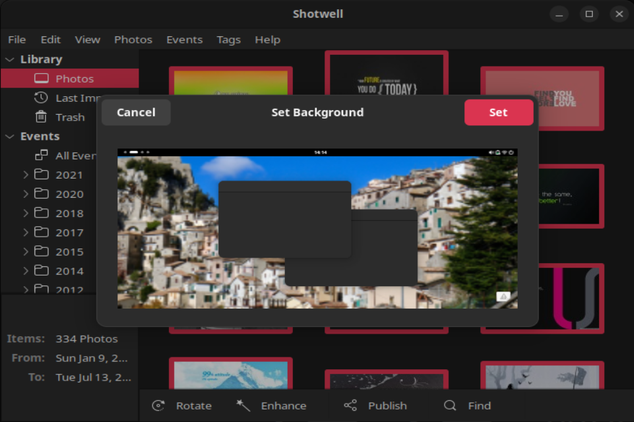This screenshot has height=422, width=634.
Task: Open the Edit menu
Action: 51,40
